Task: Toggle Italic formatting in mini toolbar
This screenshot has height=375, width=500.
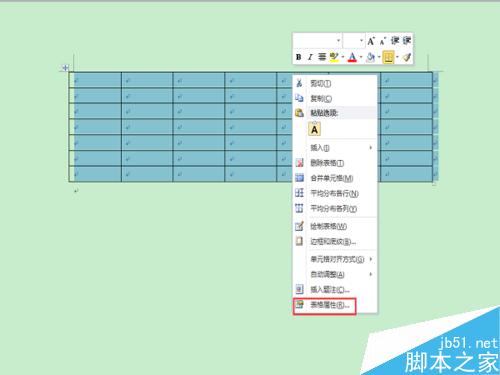Action: click(310, 57)
